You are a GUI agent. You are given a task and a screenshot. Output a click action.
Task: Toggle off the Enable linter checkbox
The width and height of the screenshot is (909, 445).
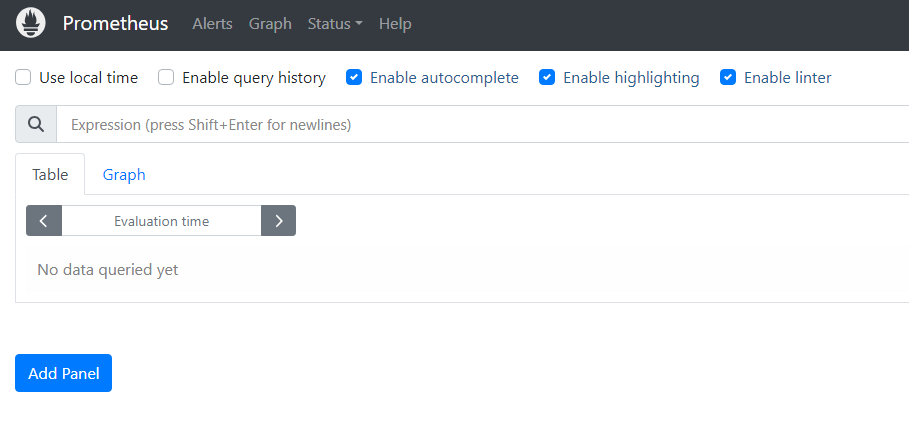(728, 77)
